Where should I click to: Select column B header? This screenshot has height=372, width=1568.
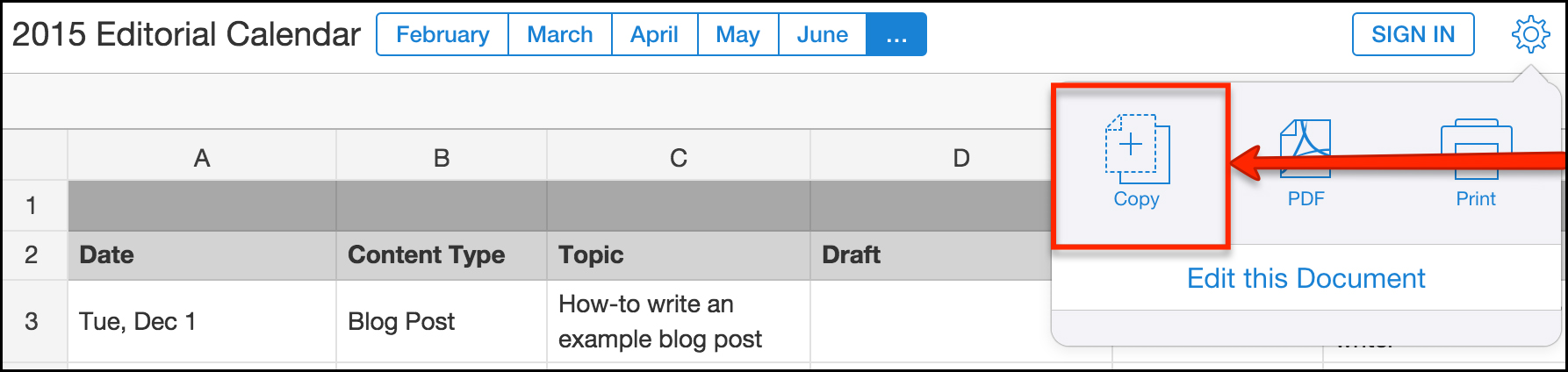[442, 157]
